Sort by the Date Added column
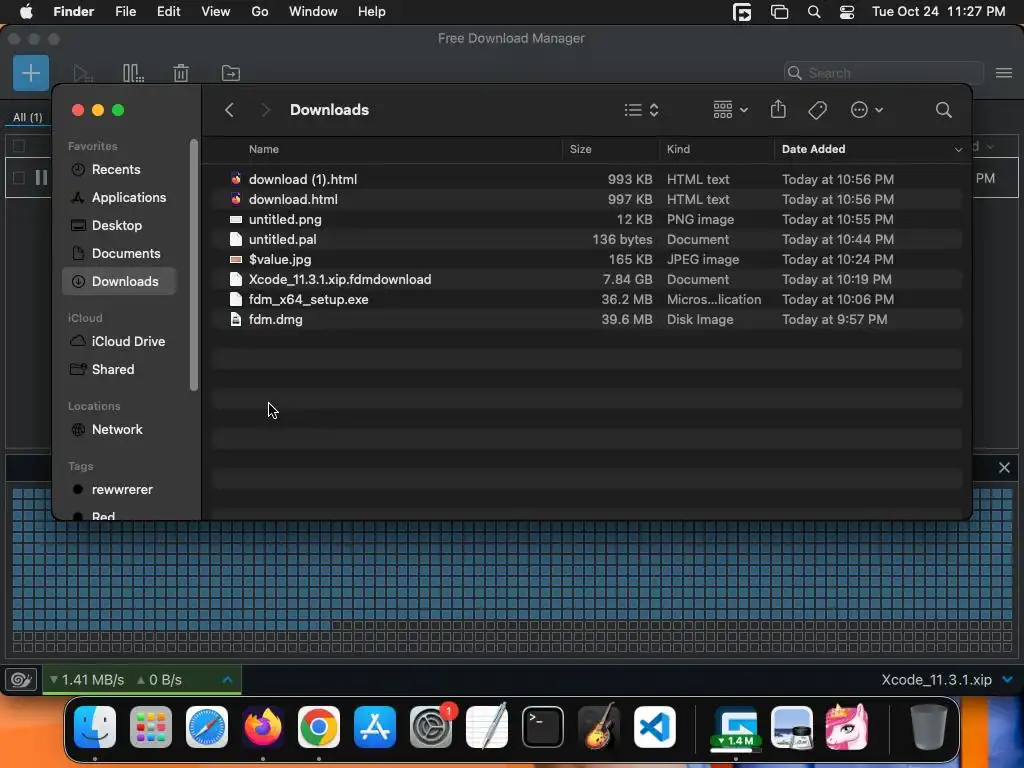The image size is (1024, 768). [x=813, y=150]
